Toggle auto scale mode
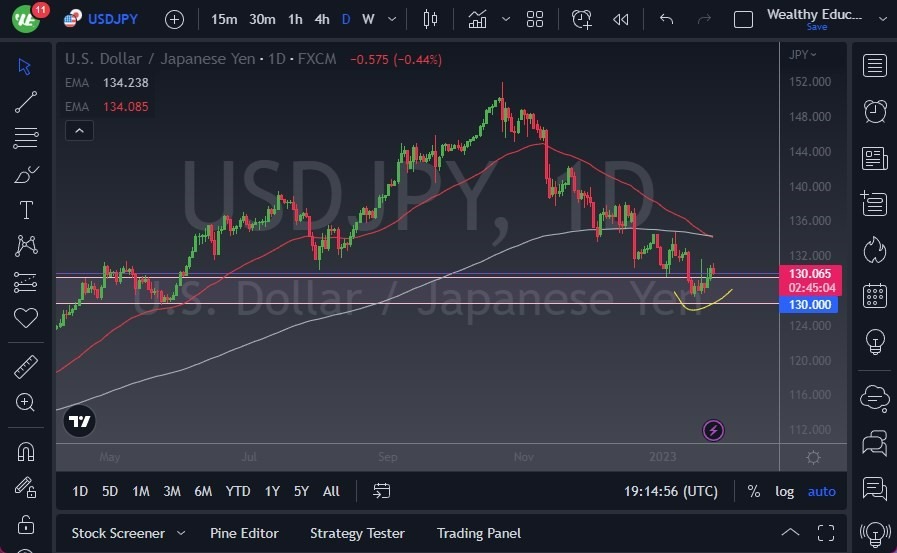This screenshot has width=897, height=553. (821, 491)
